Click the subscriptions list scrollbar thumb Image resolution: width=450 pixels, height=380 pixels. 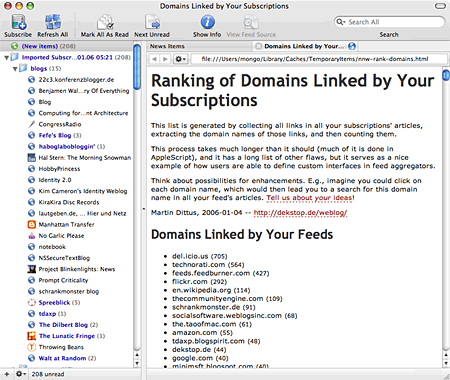tap(137, 67)
